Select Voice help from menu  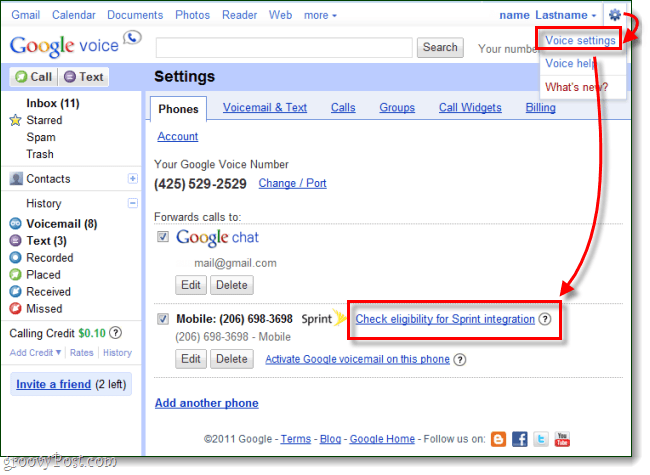click(x=570, y=63)
